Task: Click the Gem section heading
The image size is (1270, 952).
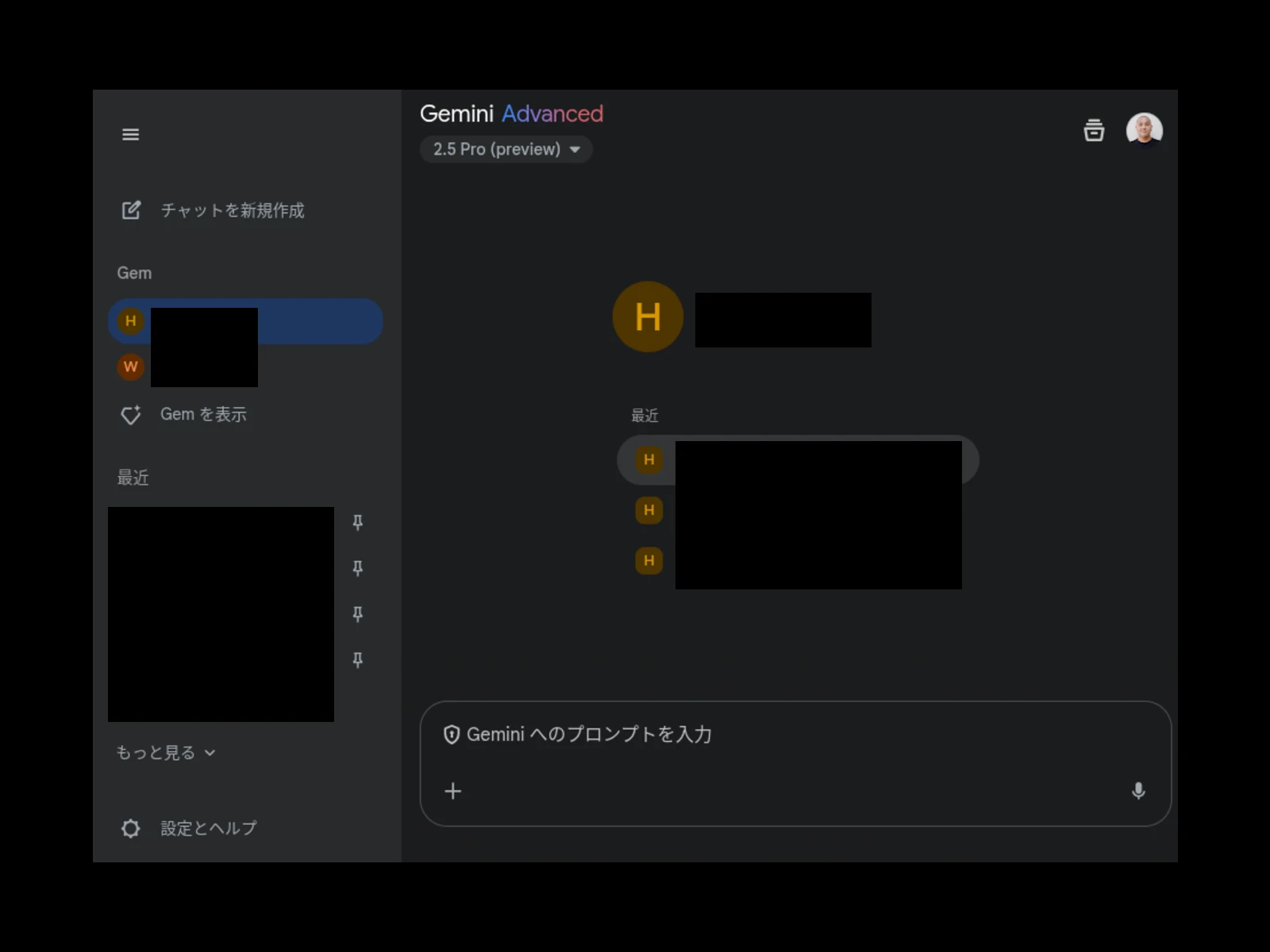Action: coord(134,273)
